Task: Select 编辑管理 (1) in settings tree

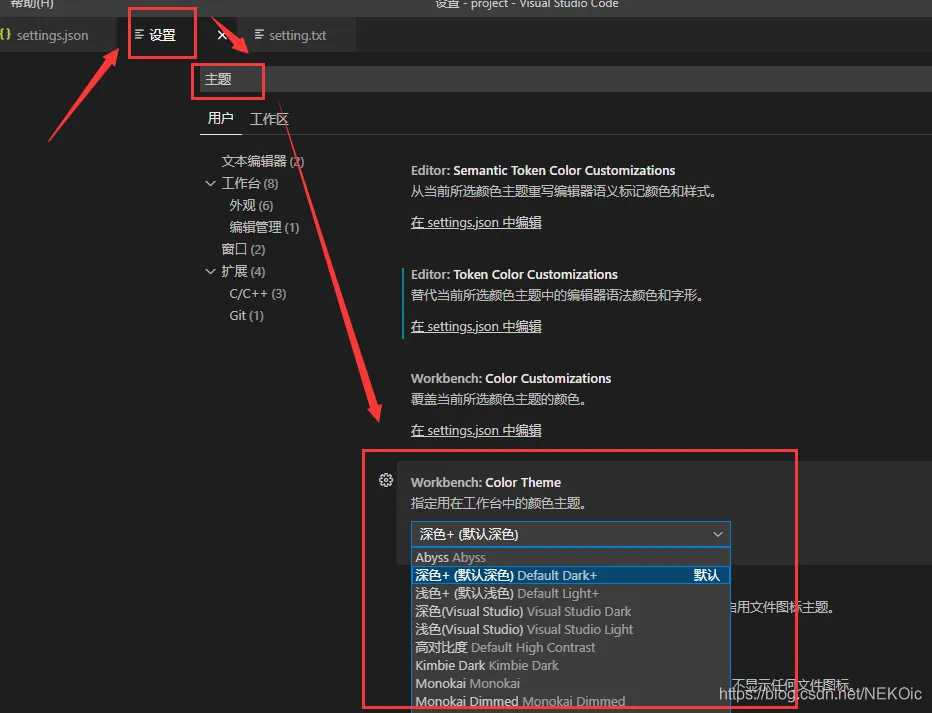Action: (264, 227)
